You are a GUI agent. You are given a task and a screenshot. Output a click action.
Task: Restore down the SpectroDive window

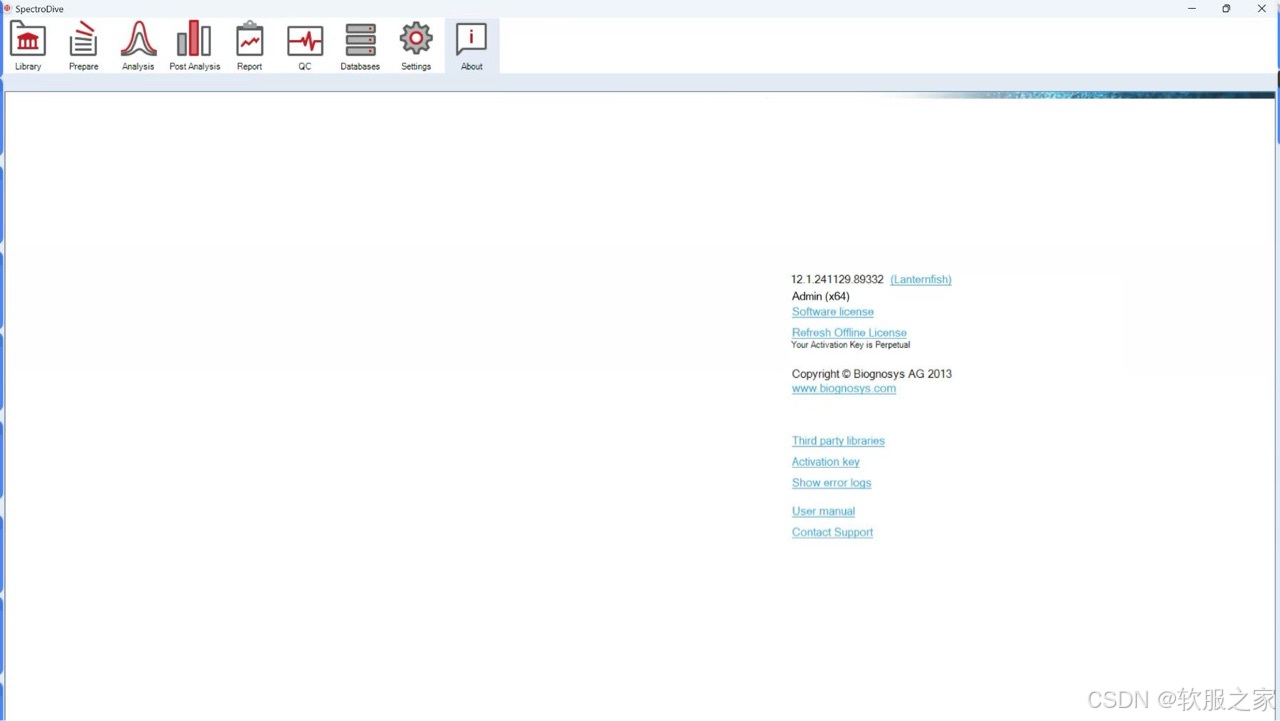tap(1226, 8)
